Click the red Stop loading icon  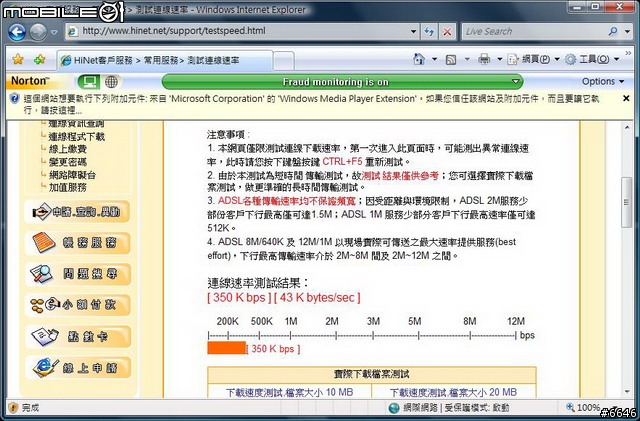pyautogui.click(x=447, y=31)
